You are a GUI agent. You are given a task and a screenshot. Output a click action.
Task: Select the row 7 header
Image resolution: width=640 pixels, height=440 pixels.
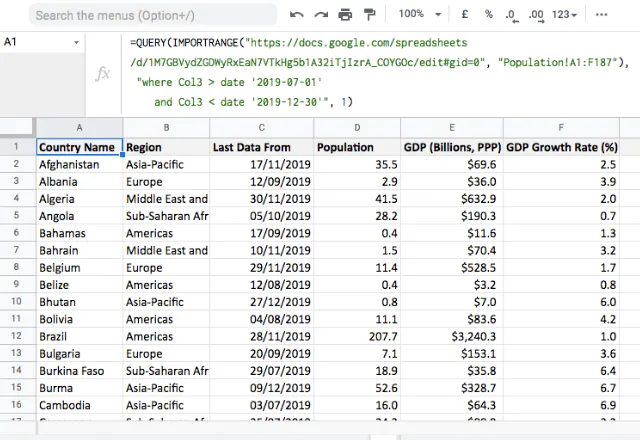click(17, 250)
